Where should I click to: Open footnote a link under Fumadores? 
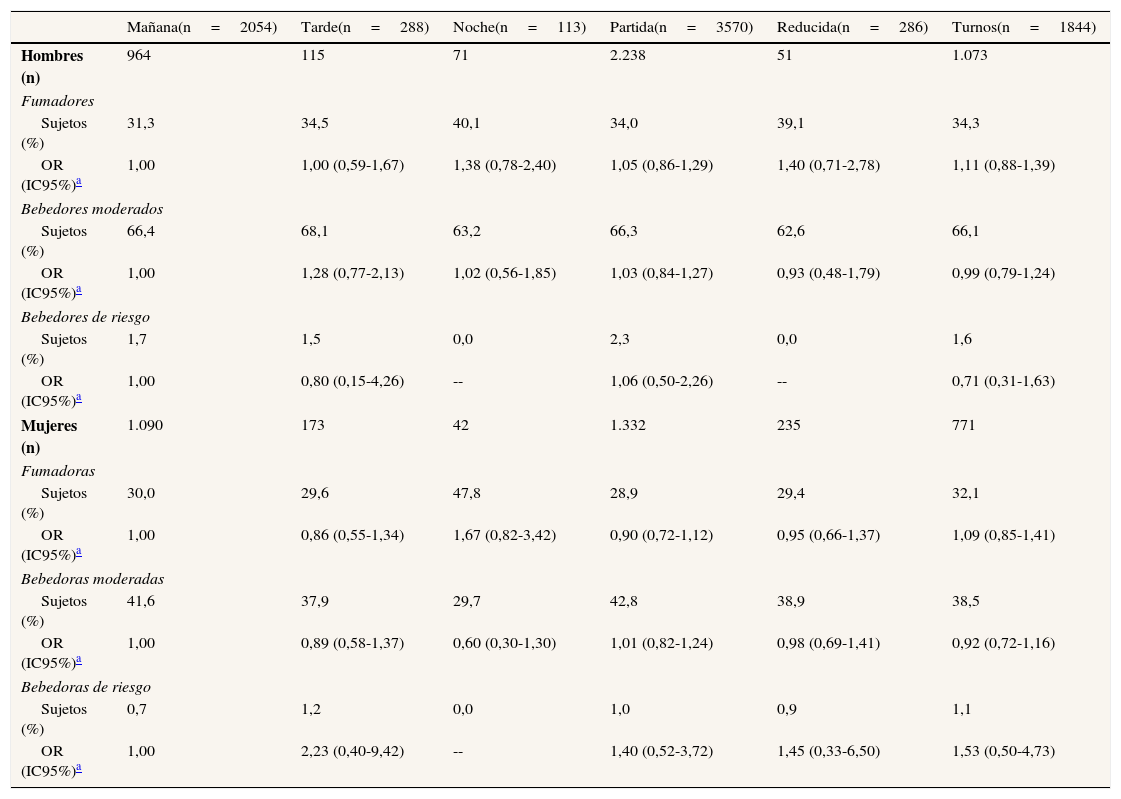point(79,182)
